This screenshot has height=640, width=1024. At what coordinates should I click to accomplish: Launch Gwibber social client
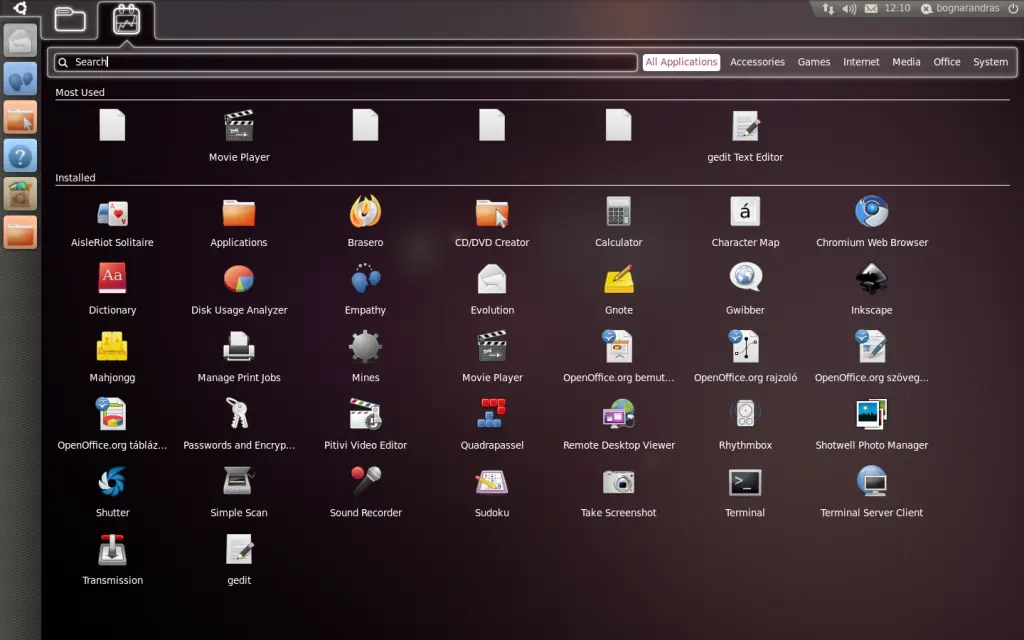coord(745,290)
